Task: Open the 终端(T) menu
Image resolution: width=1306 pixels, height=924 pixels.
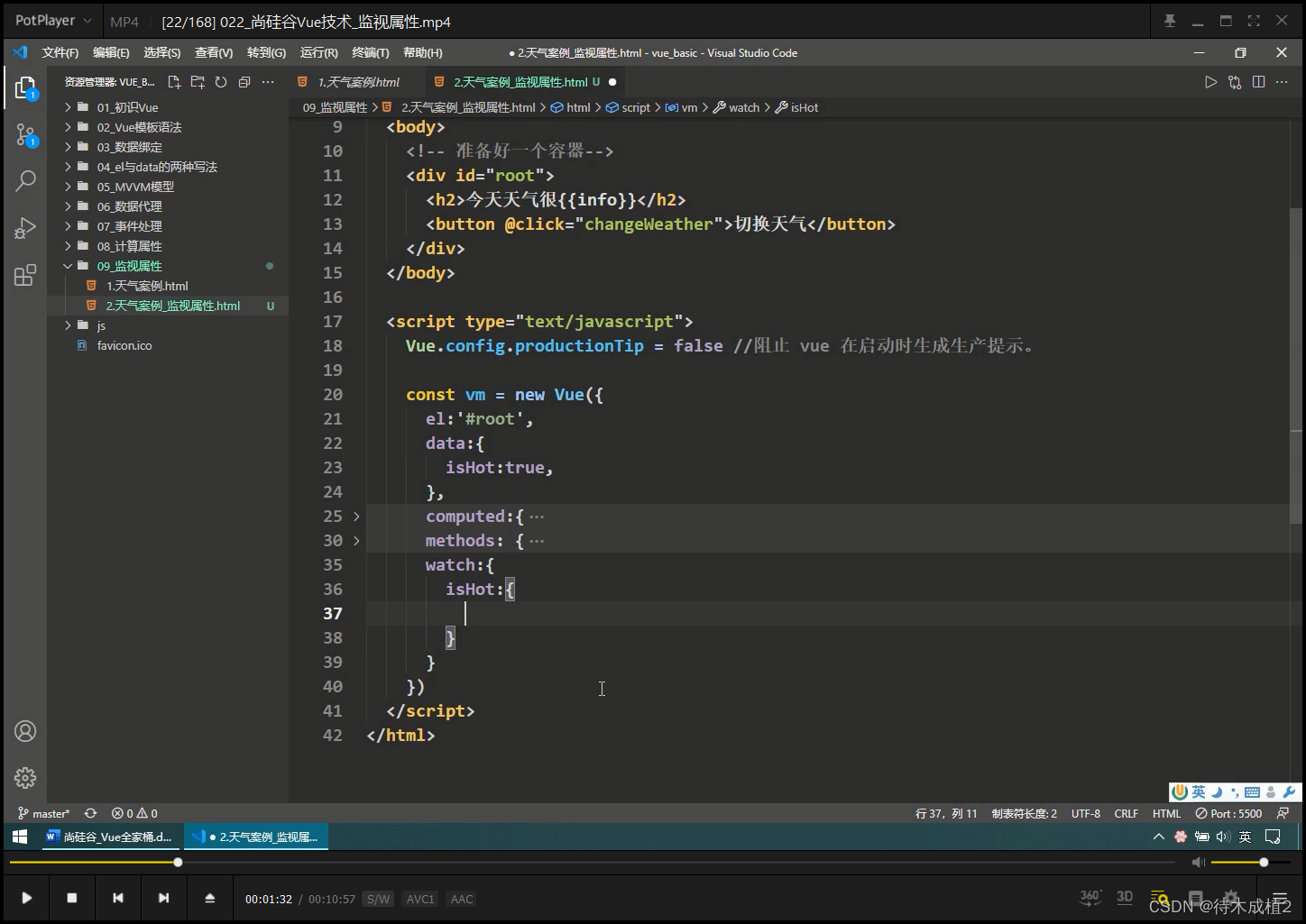Action: (x=371, y=53)
